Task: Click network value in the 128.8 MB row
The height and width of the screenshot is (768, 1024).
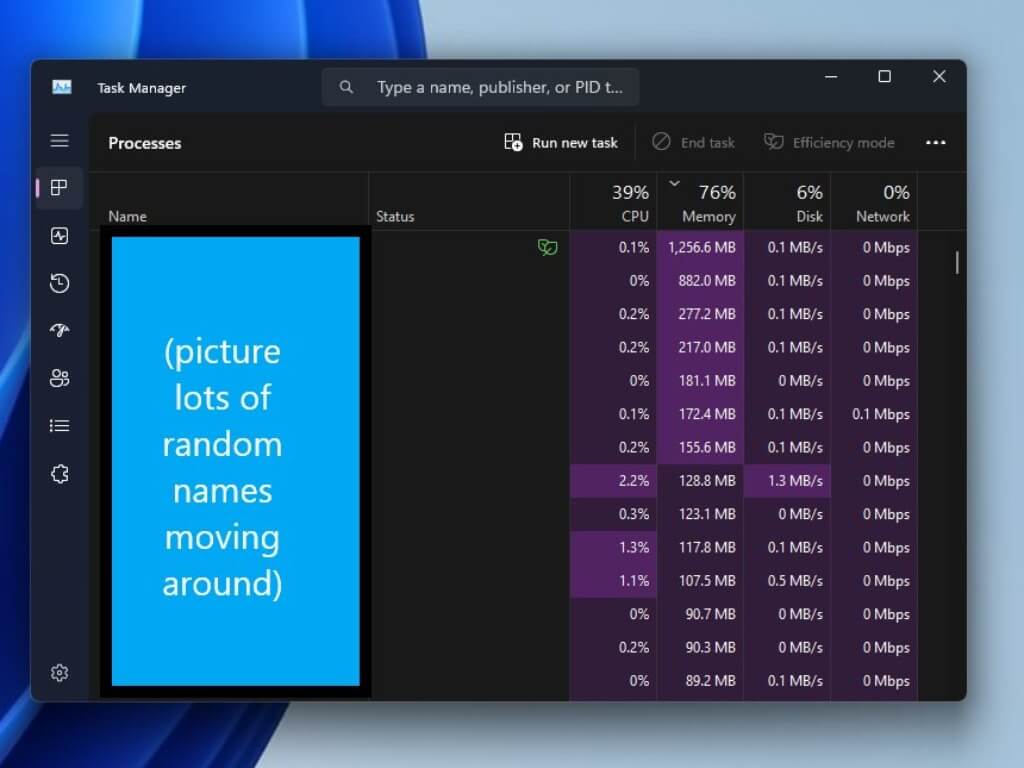Action: (x=886, y=481)
